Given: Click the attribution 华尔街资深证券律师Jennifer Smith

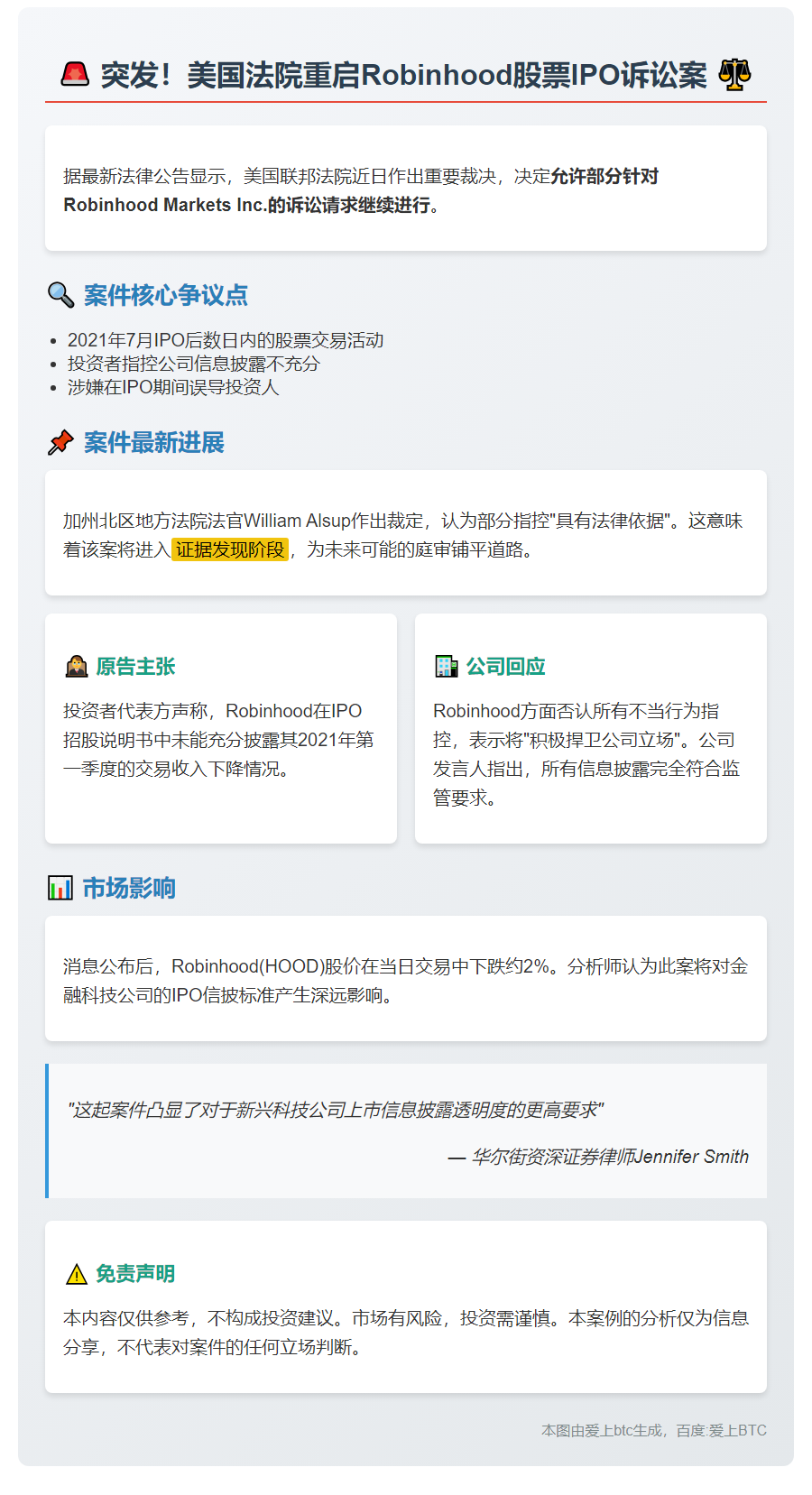Looking at the screenshot, I should pyautogui.click(x=610, y=1157).
